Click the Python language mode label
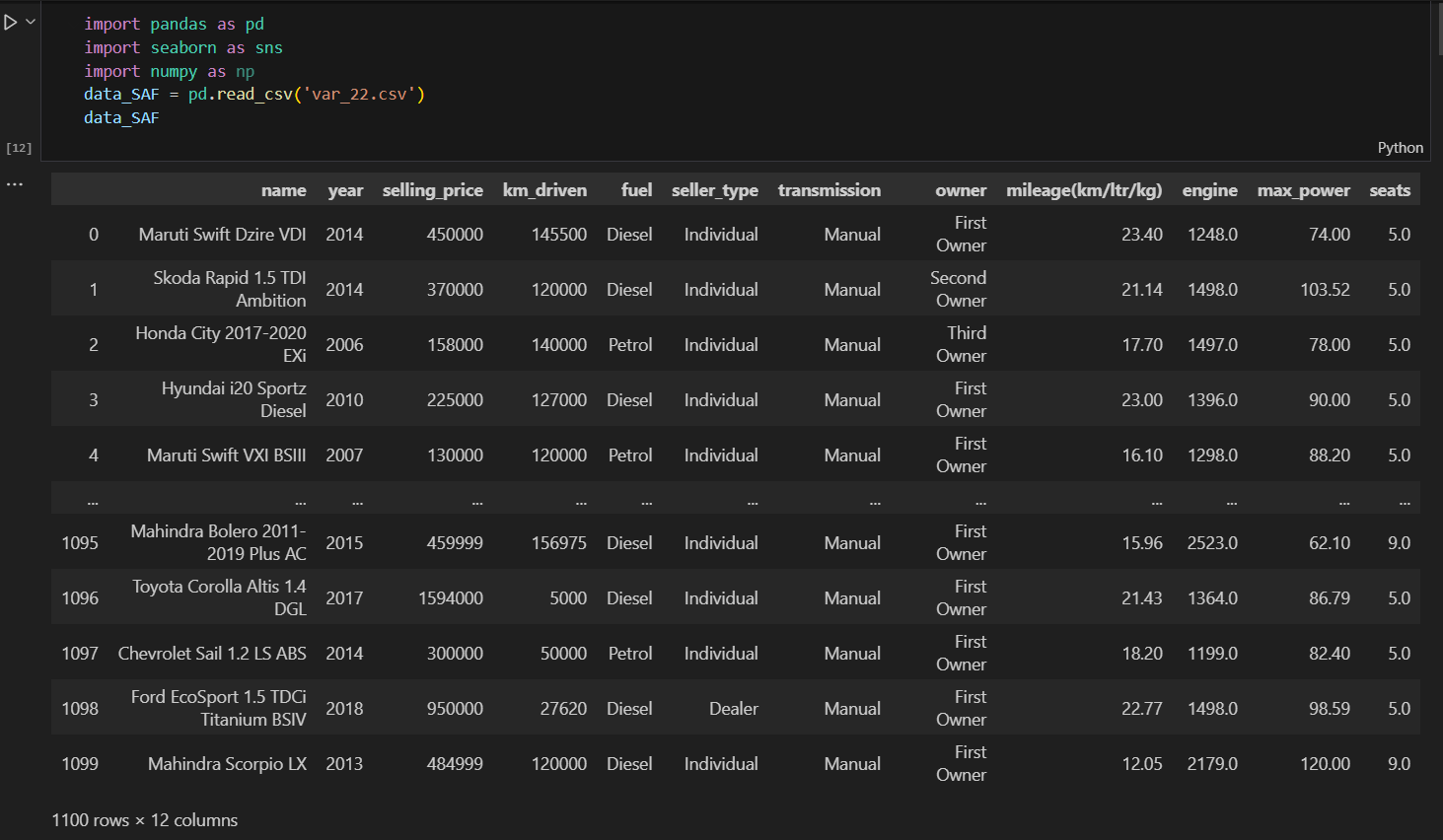Viewport: 1443px width, 840px height. pyautogui.click(x=1400, y=148)
